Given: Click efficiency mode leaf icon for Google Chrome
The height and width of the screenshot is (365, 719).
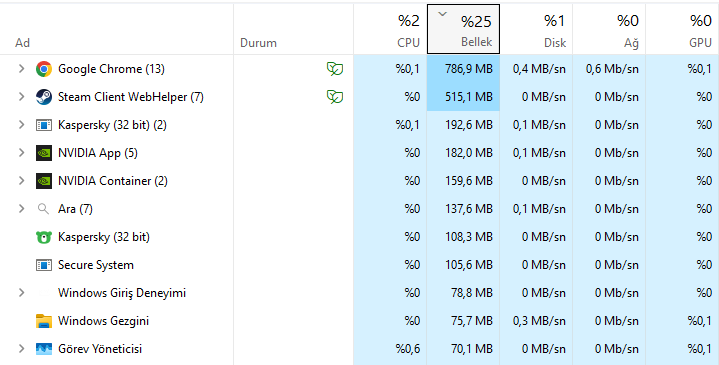Looking at the screenshot, I should tap(335, 69).
